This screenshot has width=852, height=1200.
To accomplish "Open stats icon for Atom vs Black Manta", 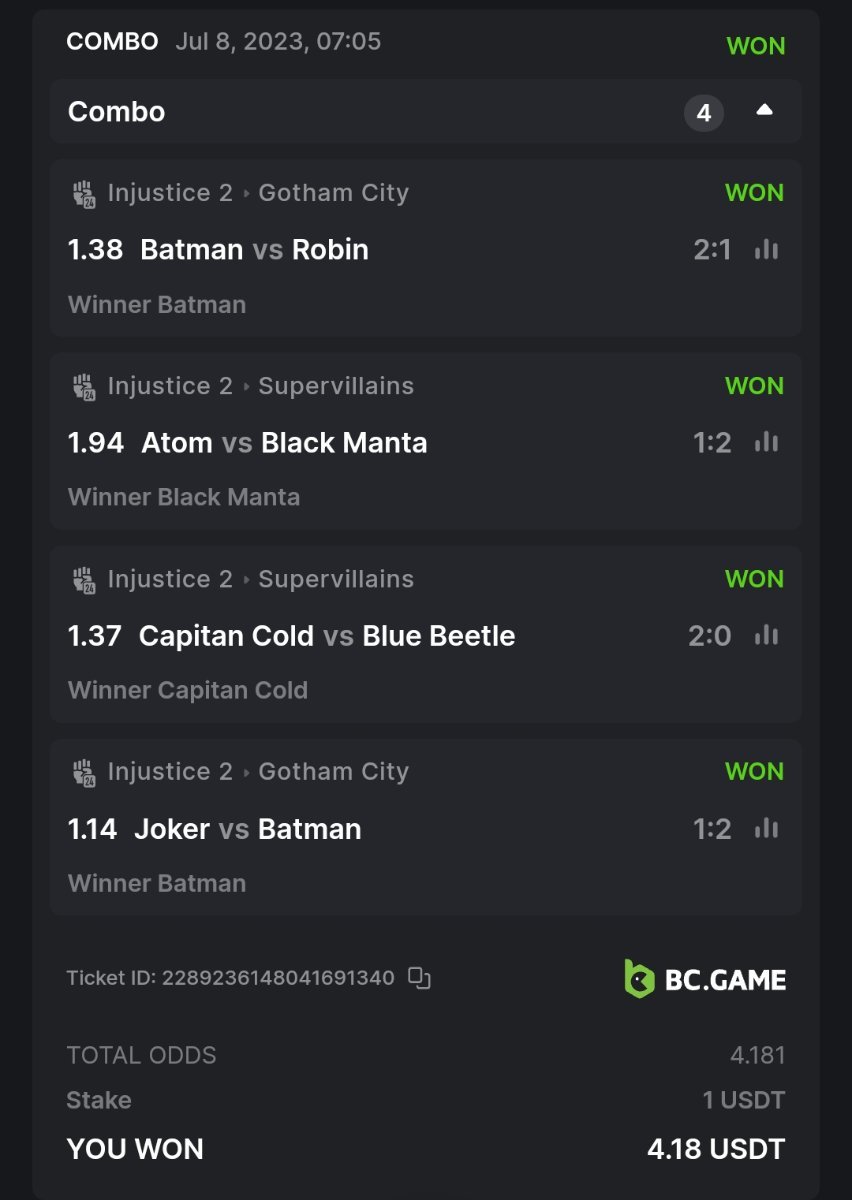I will (x=766, y=442).
